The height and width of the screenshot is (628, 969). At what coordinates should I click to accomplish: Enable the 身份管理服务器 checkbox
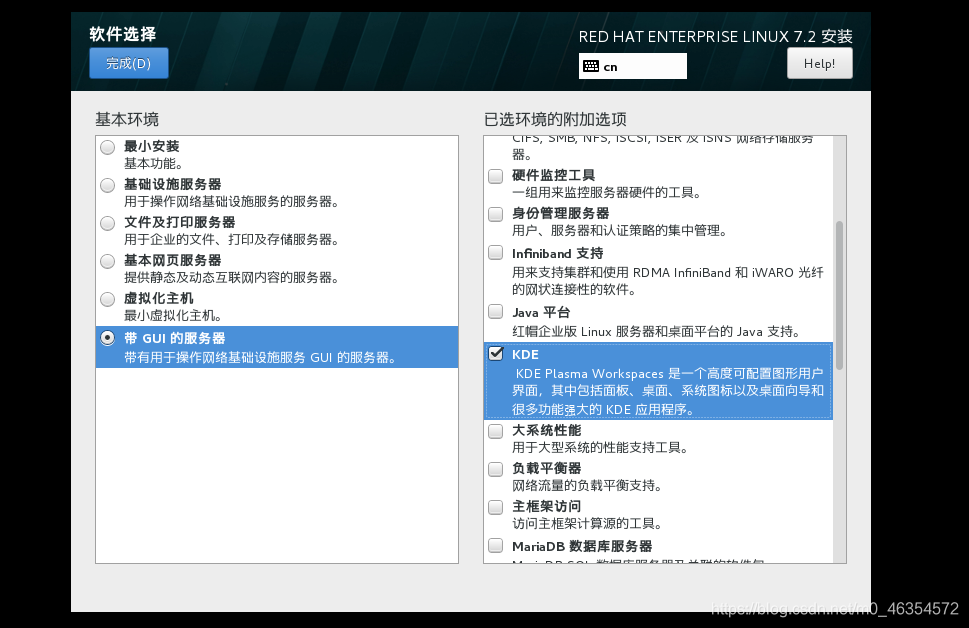[x=496, y=214]
